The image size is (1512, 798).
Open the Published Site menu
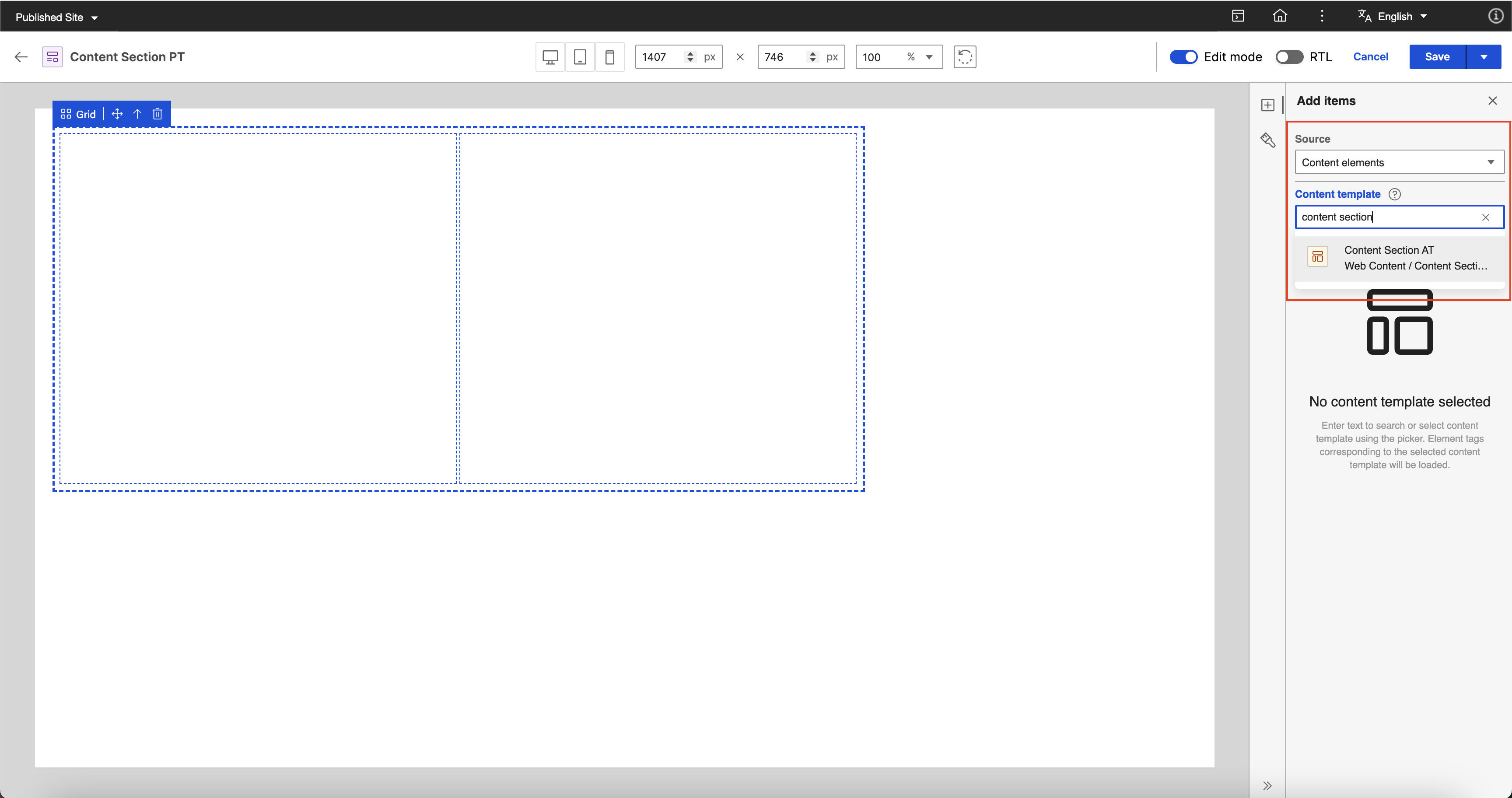click(56, 17)
